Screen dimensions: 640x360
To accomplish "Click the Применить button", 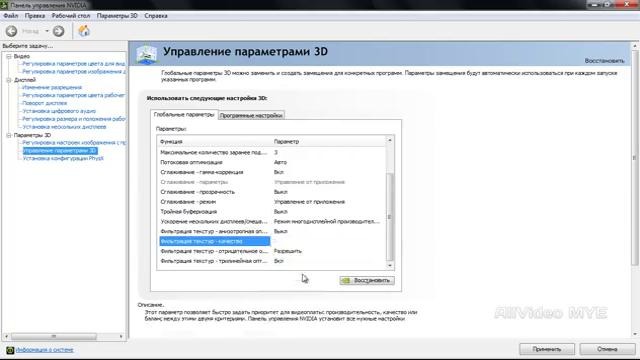I will click(x=547, y=349).
